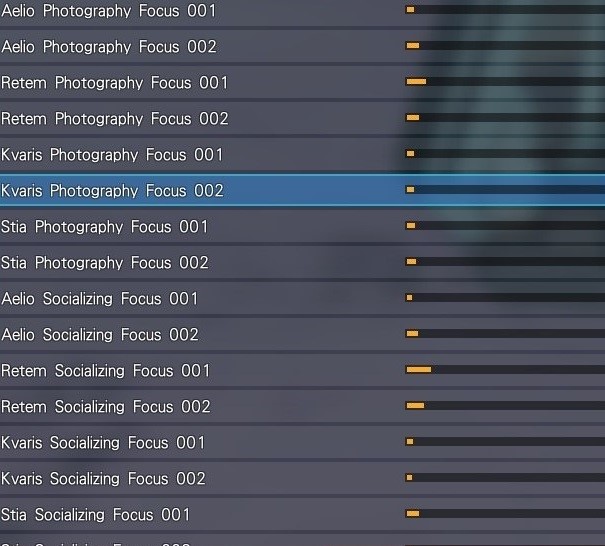Click highlighted Kvaris Photography Focus 002 row
This screenshot has height=546, width=605.
tap(302, 190)
